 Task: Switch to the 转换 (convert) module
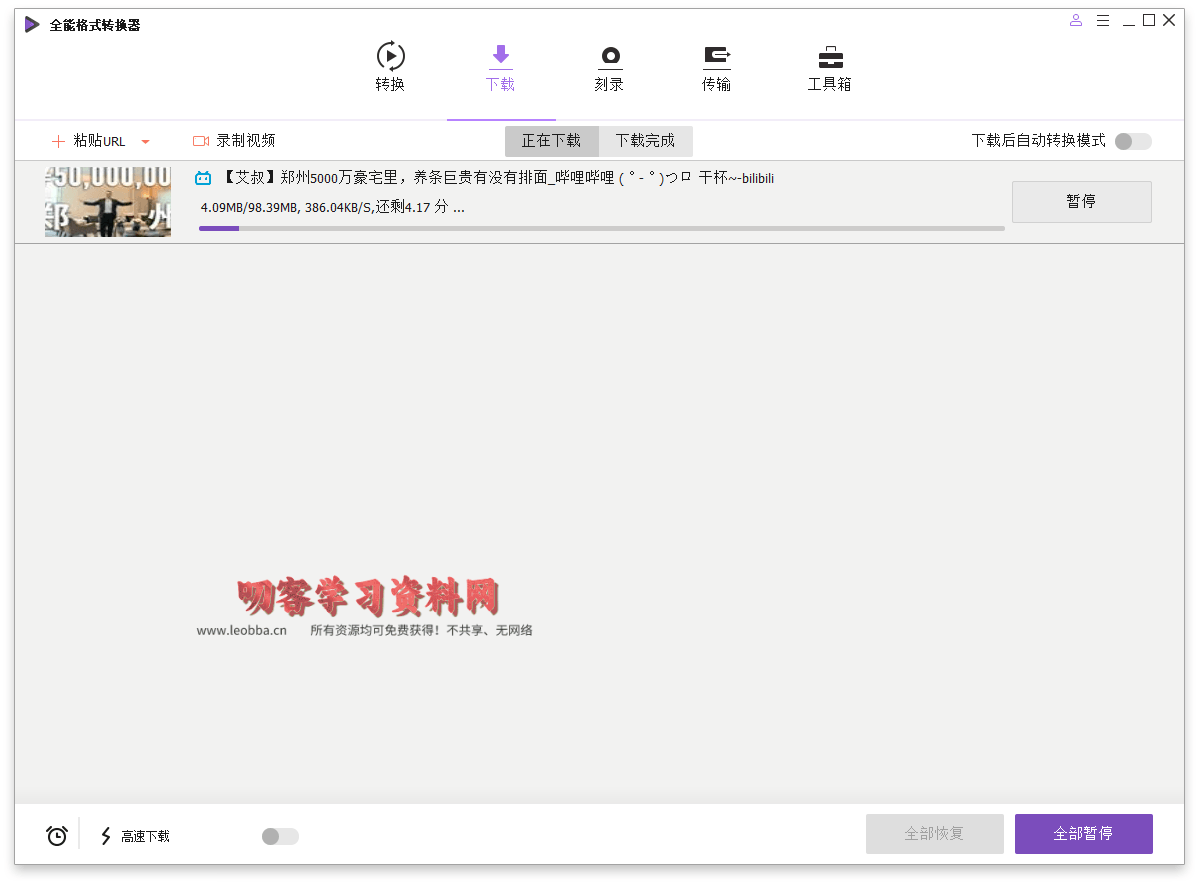389,67
